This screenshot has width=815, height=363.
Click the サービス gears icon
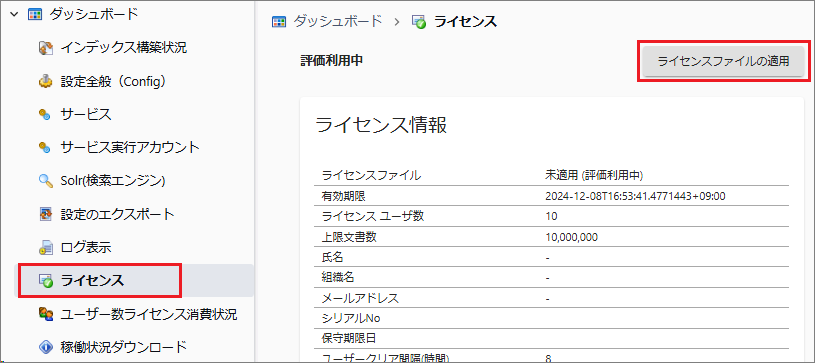46,114
